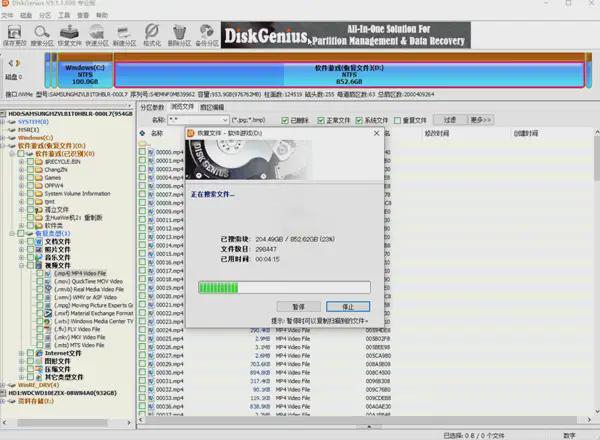Click the 停止 (Stop) button in dialog

pos(348,306)
